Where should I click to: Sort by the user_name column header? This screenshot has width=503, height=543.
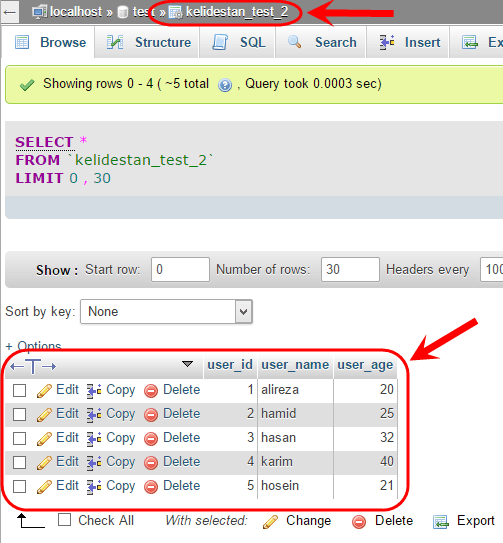(295, 365)
